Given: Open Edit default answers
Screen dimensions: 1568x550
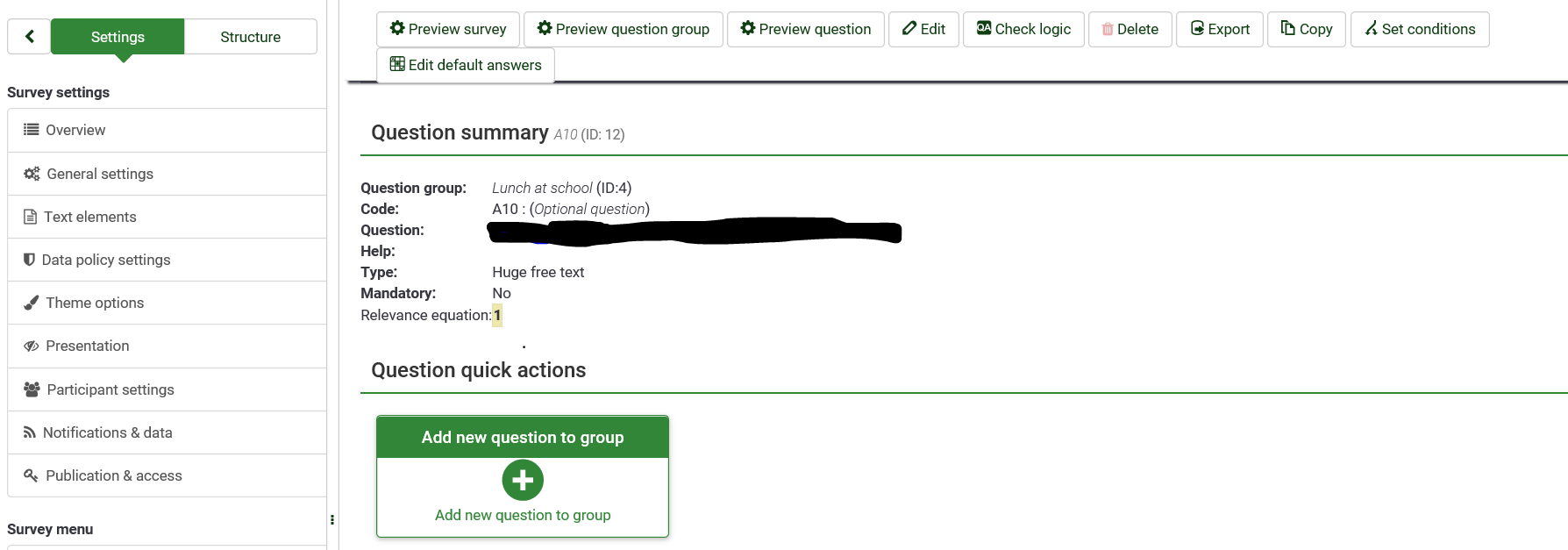Looking at the screenshot, I should 466,65.
